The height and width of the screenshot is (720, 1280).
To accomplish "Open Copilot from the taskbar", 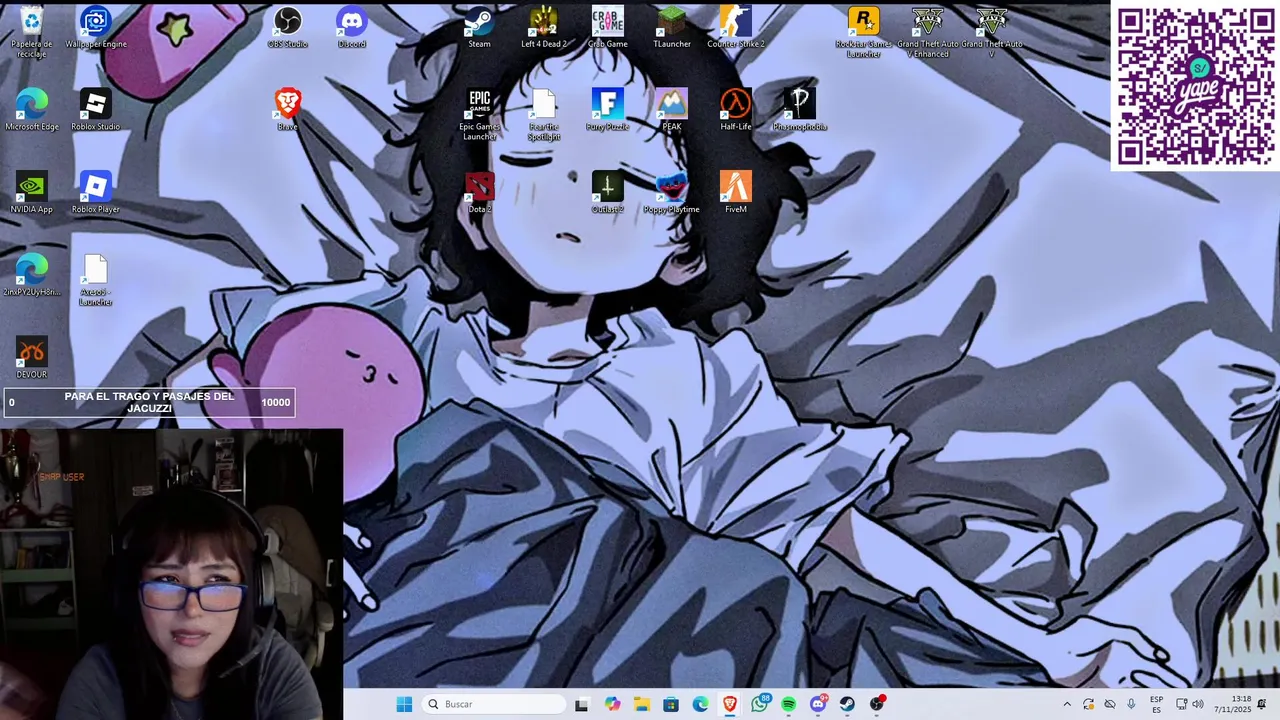I will click(612, 704).
